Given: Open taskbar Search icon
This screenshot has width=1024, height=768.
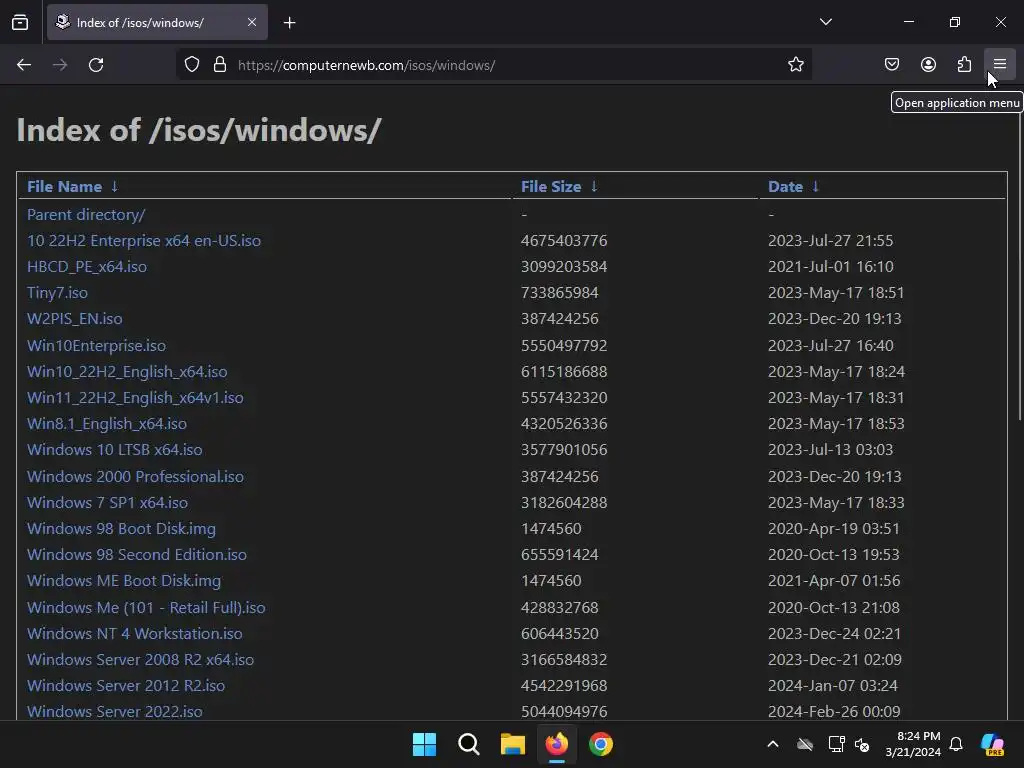Looking at the screenshot, I should tap(468, 744).
